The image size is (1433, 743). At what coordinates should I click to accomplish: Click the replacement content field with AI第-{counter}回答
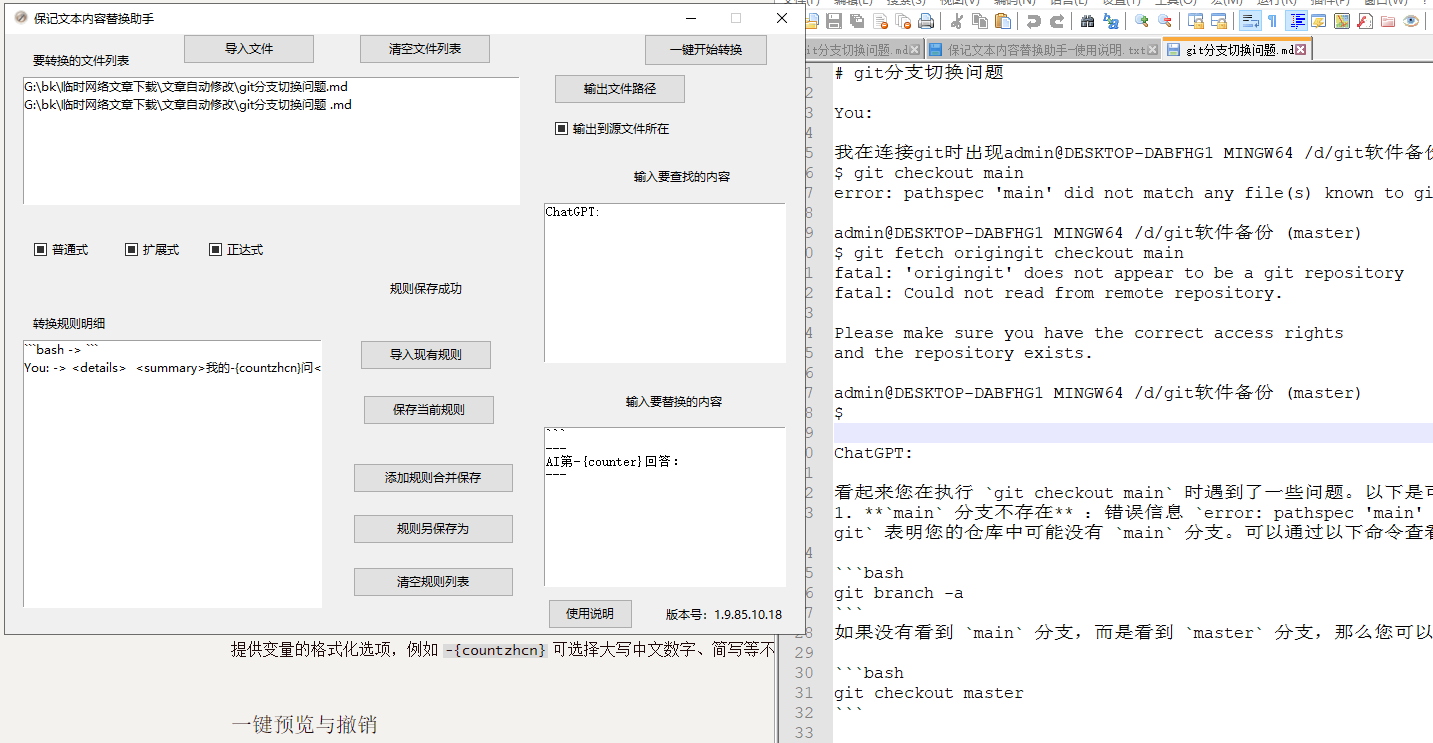665,507
